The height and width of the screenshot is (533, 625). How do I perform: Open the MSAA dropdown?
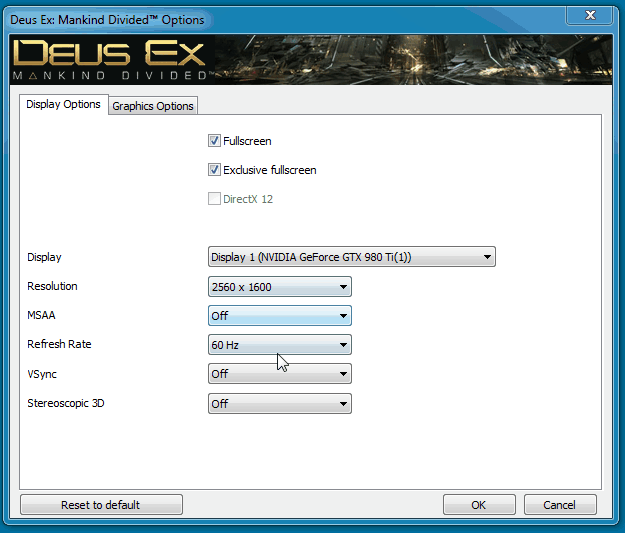[280, 316]
